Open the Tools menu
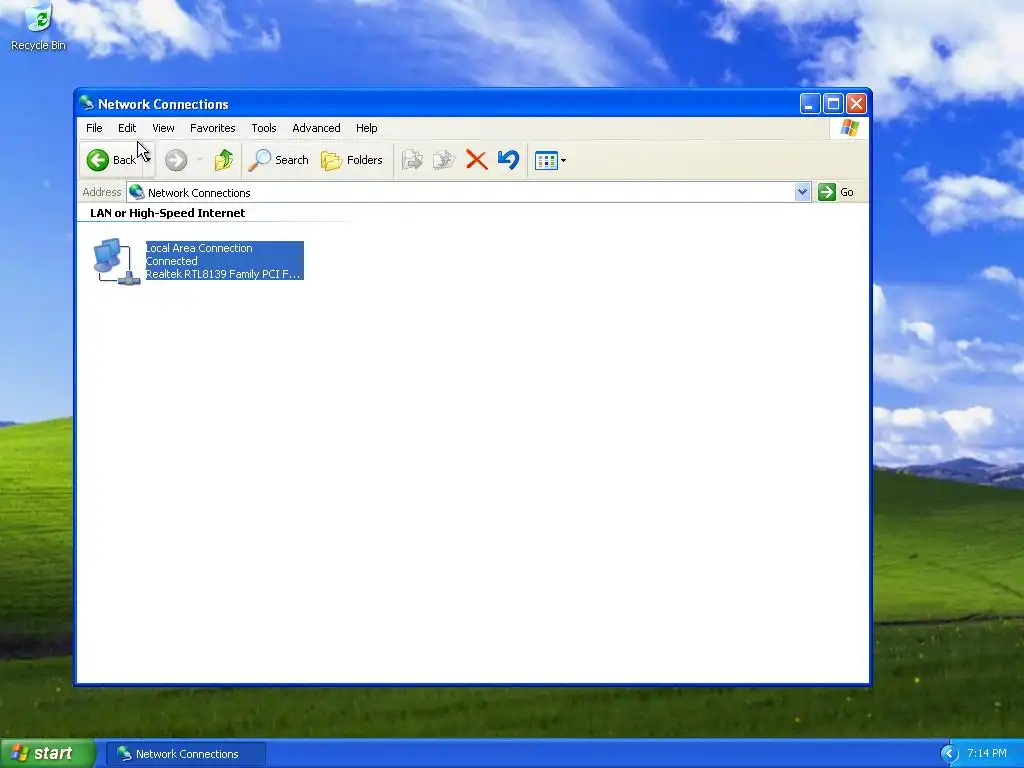Viewport: 1024px width, 768px height. (x=264, y=128)
